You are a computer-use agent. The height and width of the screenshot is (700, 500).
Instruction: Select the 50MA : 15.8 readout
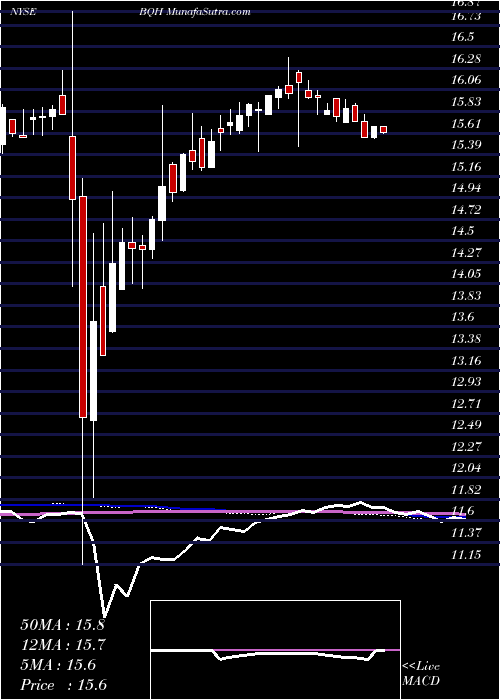(x=62, y=625)
